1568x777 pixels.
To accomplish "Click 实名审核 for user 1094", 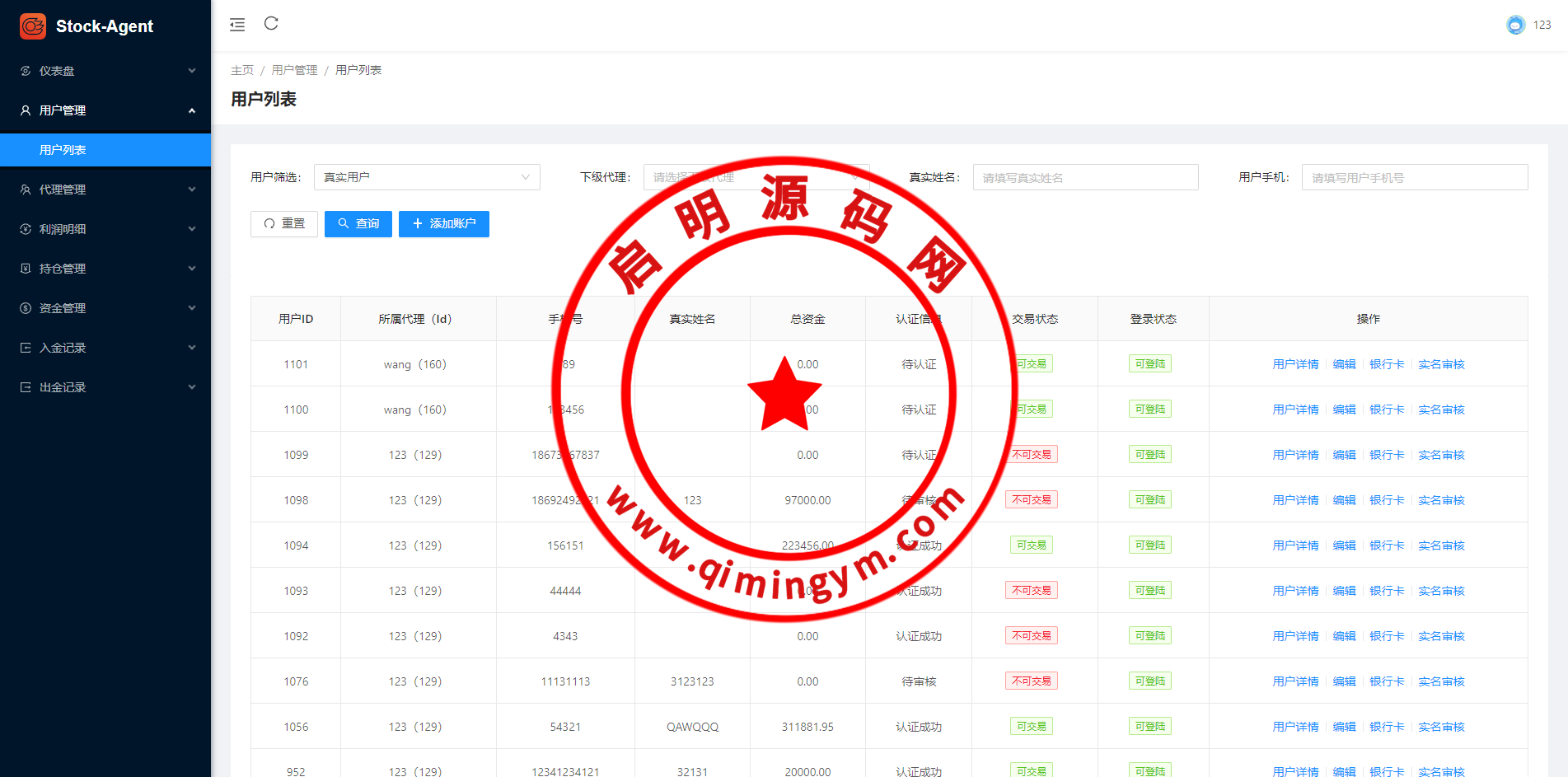I will (x=1441, y=545).
